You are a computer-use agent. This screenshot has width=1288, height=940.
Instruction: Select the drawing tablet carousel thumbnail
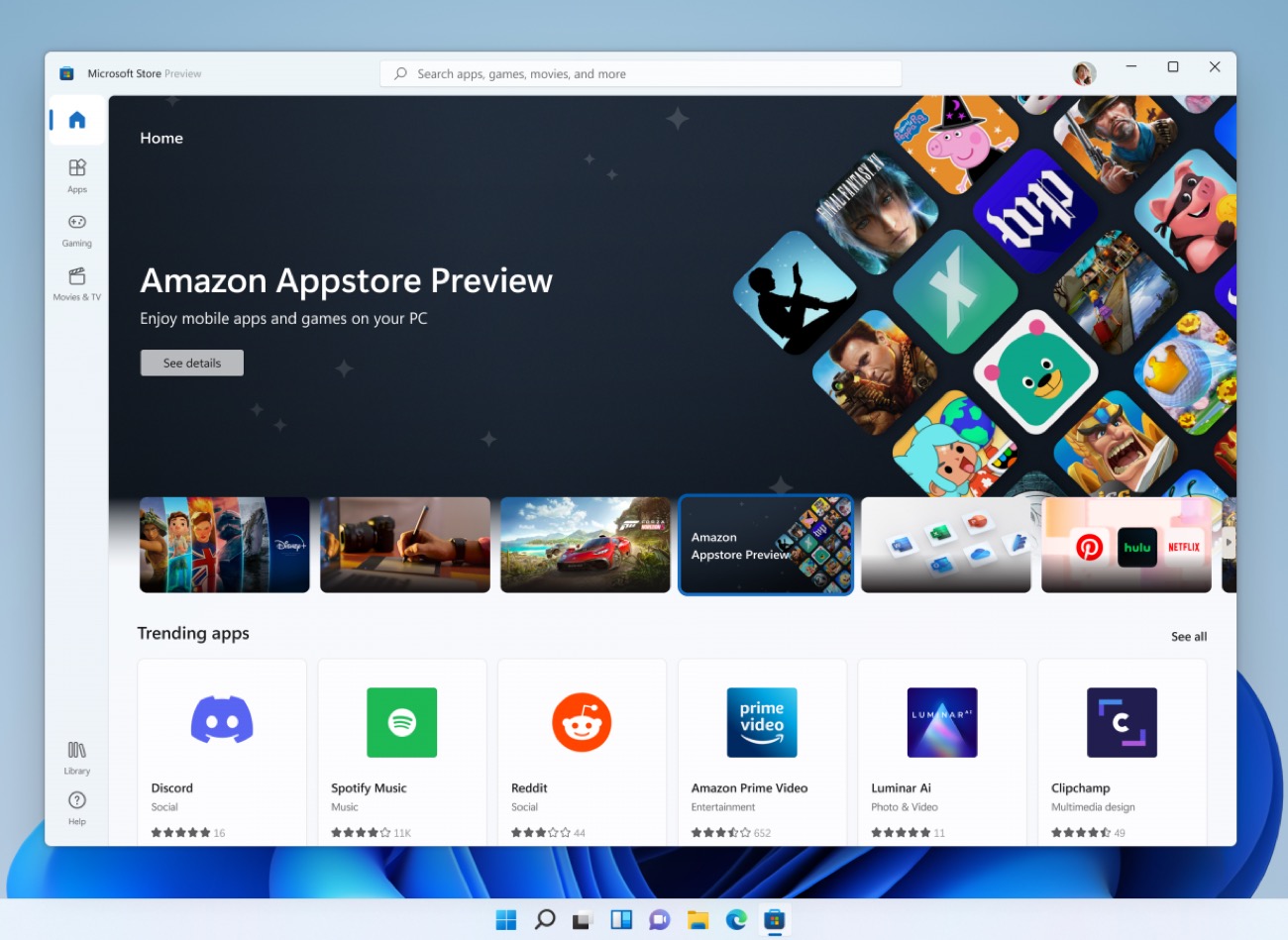click(405, 545)
